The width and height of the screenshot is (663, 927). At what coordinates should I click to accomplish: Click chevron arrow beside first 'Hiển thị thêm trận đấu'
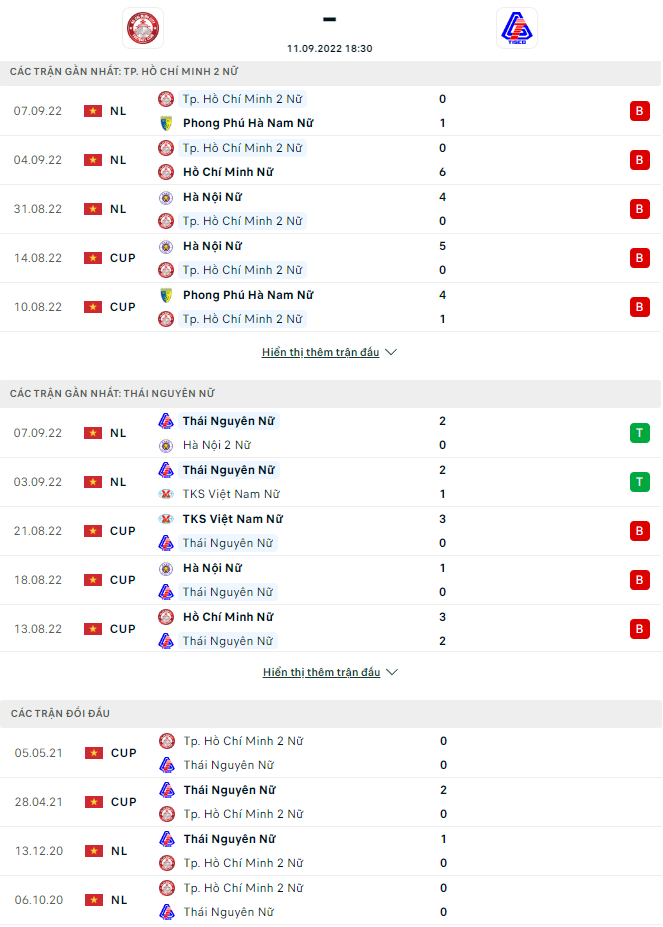[x=391, y=353]
